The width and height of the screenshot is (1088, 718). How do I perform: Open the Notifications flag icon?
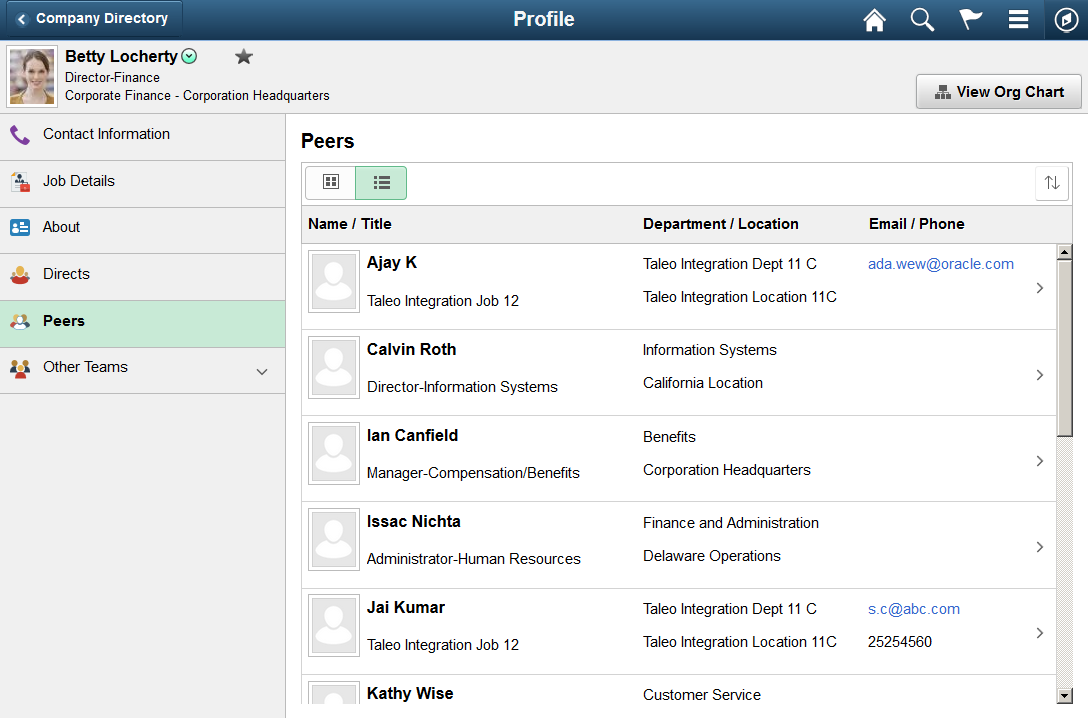(x=970, y=19)
